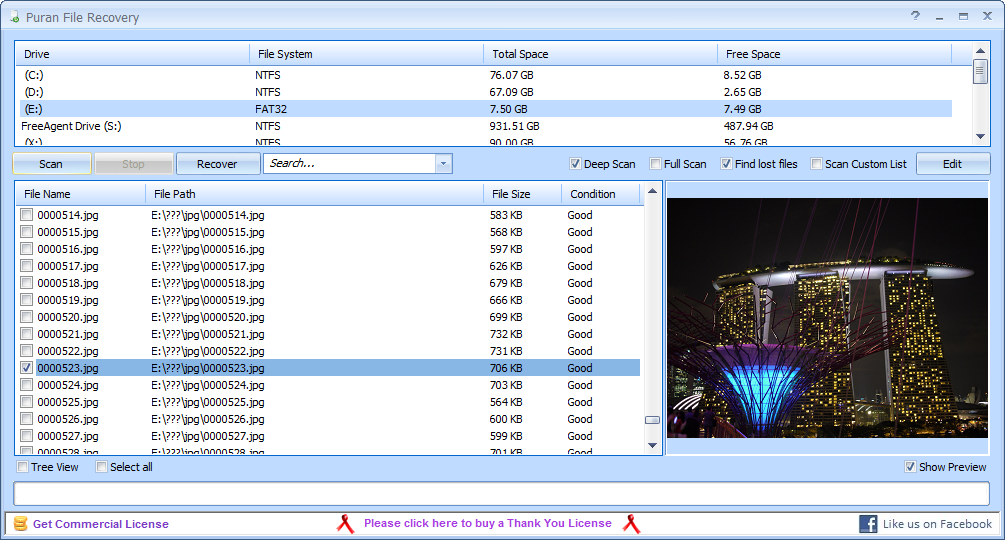Click path E:\???\jpg\0000521.jpg
The height and width of the screenshot is (540, 1005).
(x=208, y=334)
